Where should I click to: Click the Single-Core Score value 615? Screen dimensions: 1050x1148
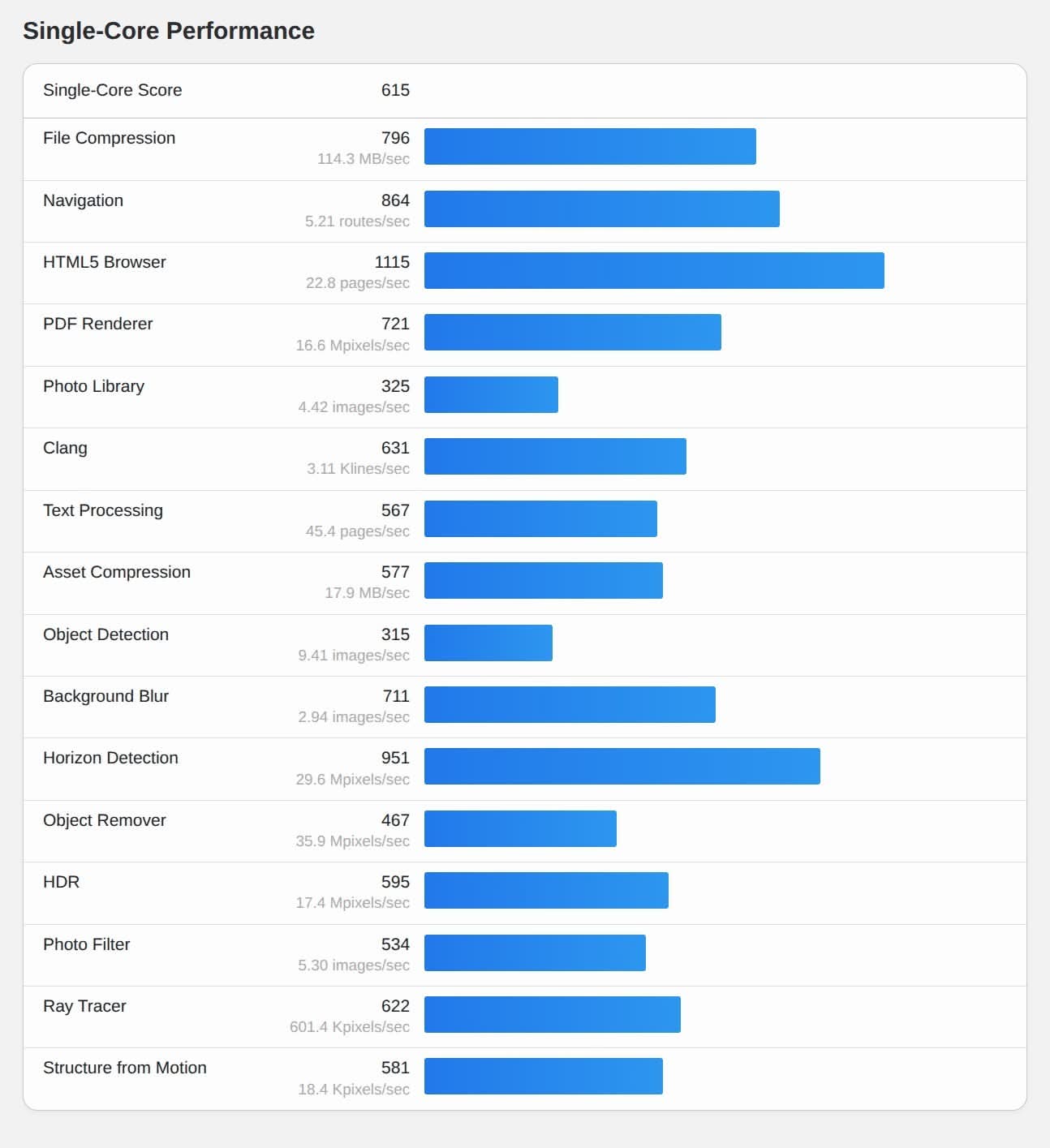(395, 90)
